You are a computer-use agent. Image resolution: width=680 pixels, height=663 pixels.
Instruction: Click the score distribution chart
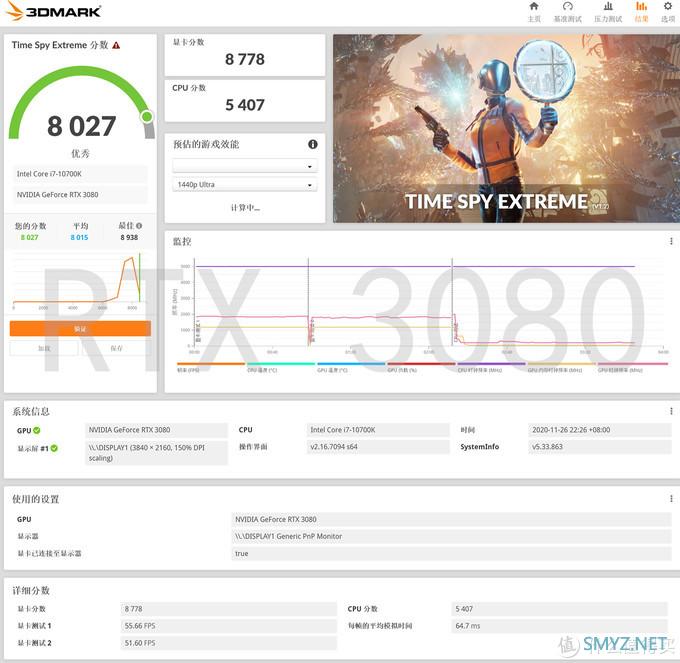[x=79, y=281]
